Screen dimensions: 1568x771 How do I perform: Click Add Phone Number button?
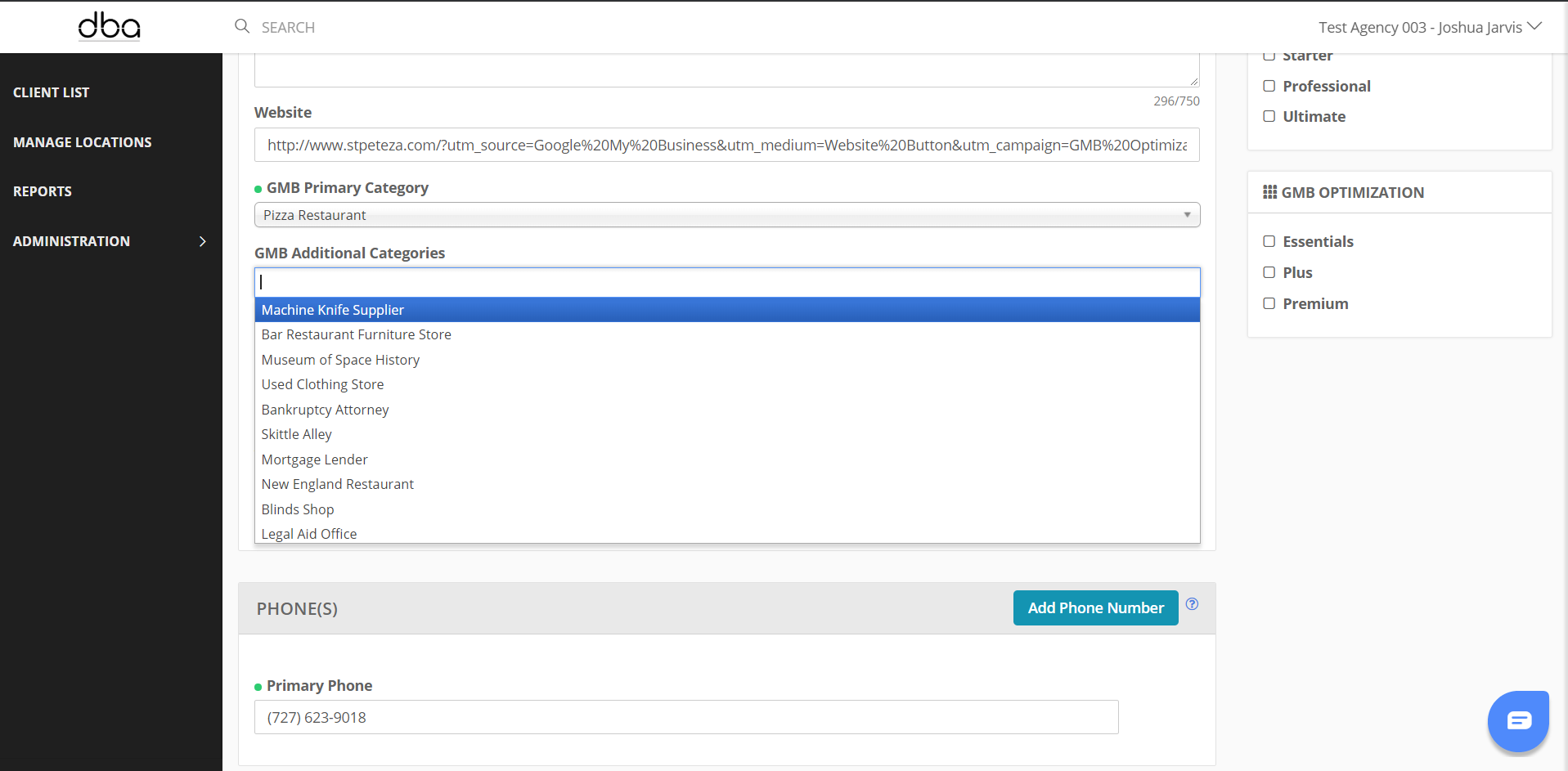[x=1095, y=607]
